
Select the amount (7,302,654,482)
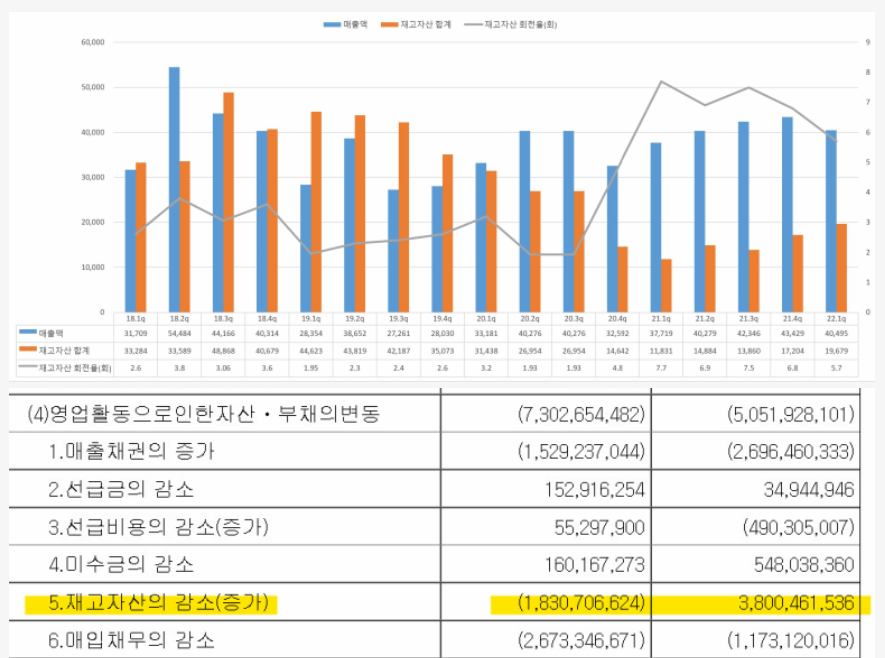pos(581,415)
